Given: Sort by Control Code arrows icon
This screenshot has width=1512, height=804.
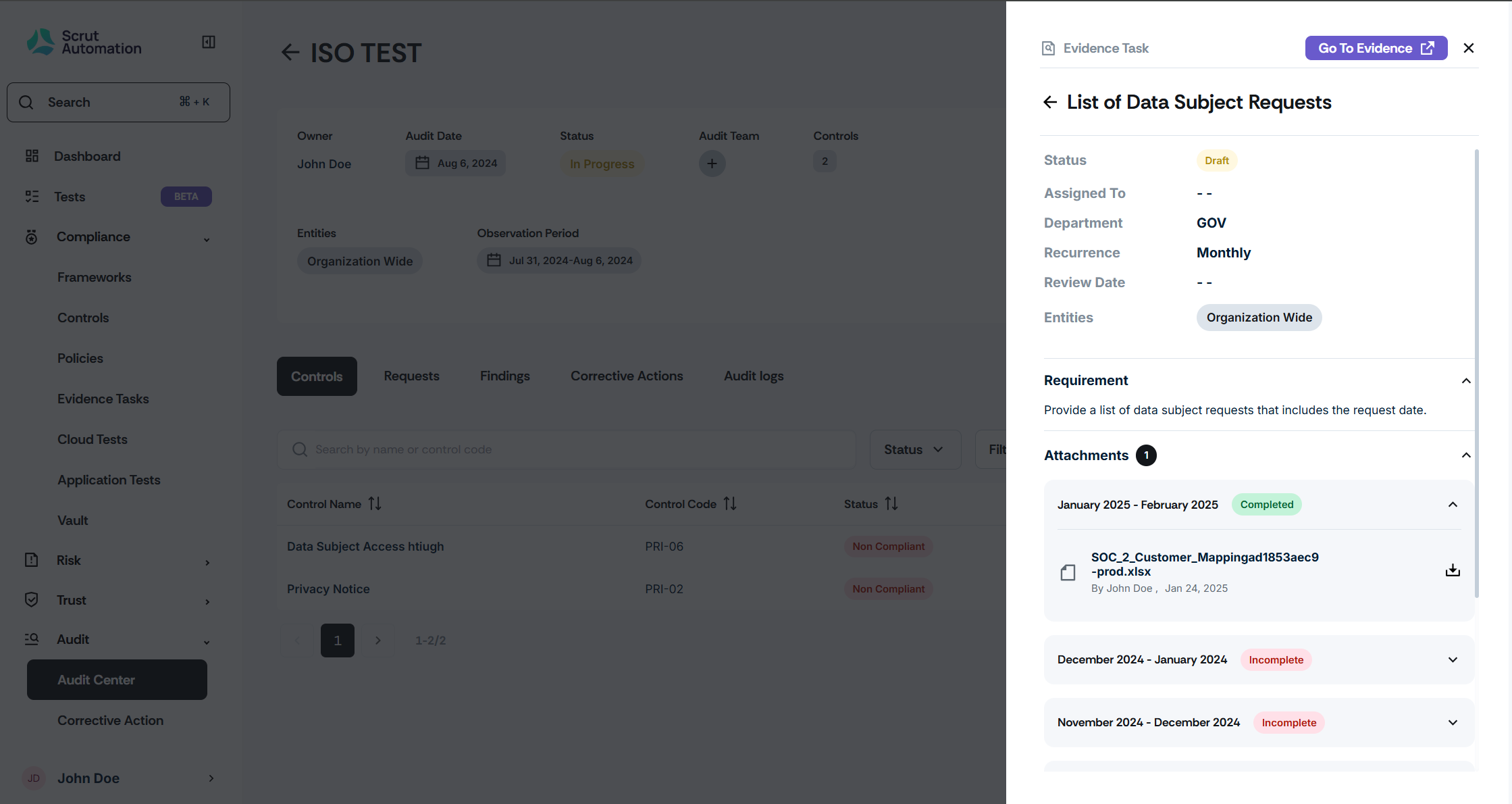Looking at the screenshot, I should pyautogui.click(x=730, y=503).
